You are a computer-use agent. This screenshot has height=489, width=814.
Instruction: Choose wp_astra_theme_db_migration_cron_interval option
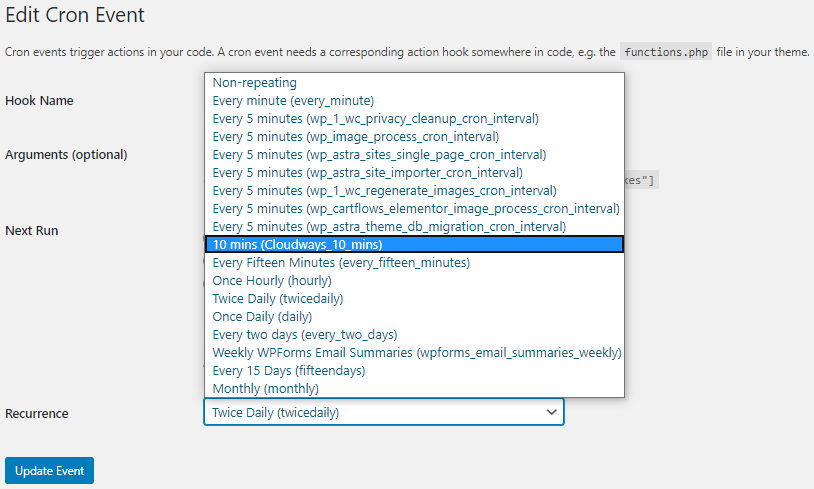pyautogui.click(x=389, y=227)
